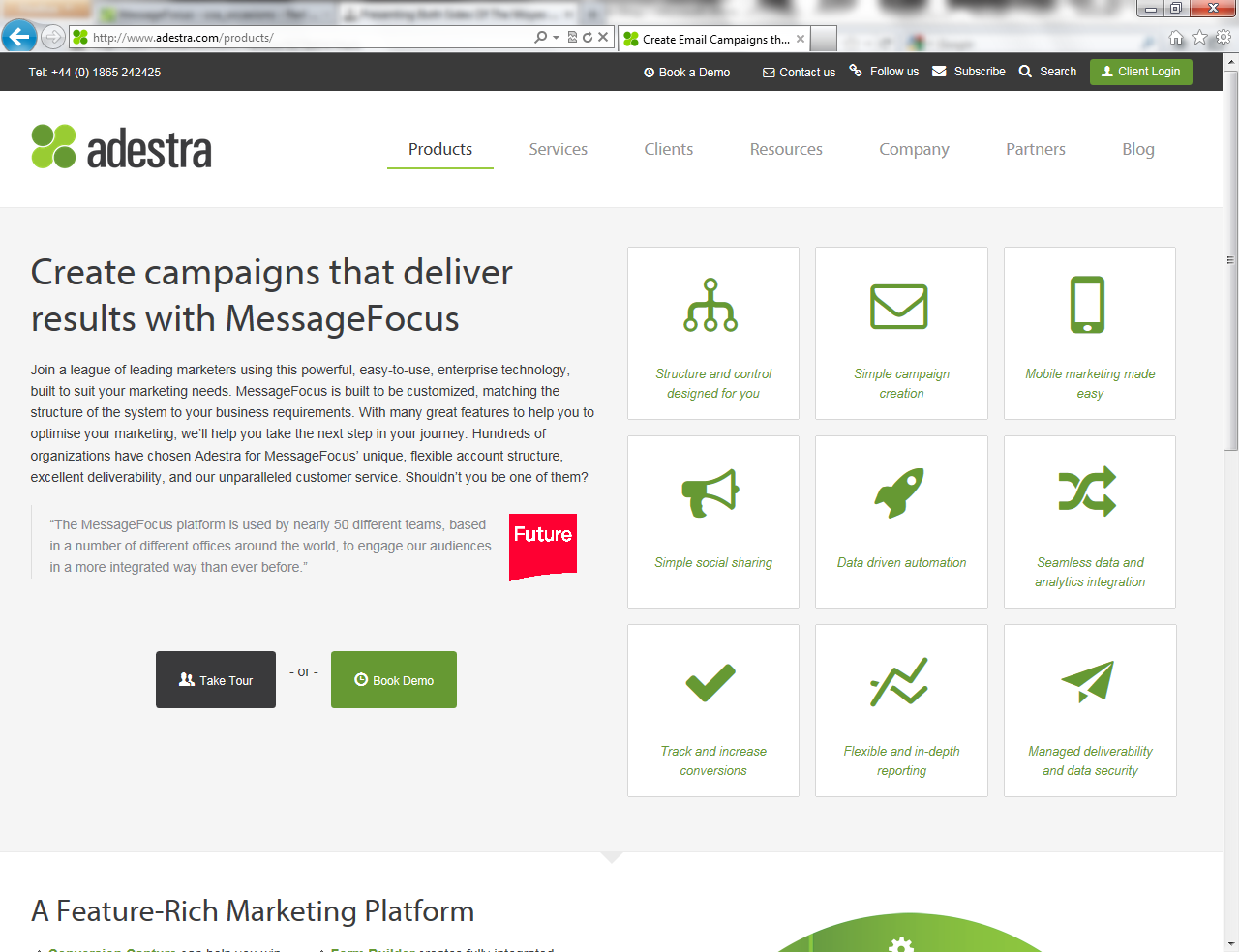Open a new blank browser tab

(824, 39)
